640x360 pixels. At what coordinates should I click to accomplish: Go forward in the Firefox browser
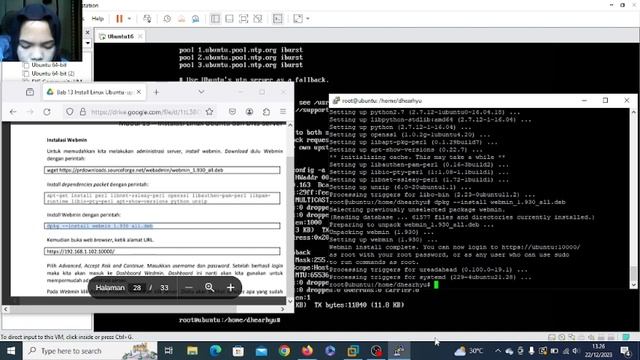[x=30, y=112]
